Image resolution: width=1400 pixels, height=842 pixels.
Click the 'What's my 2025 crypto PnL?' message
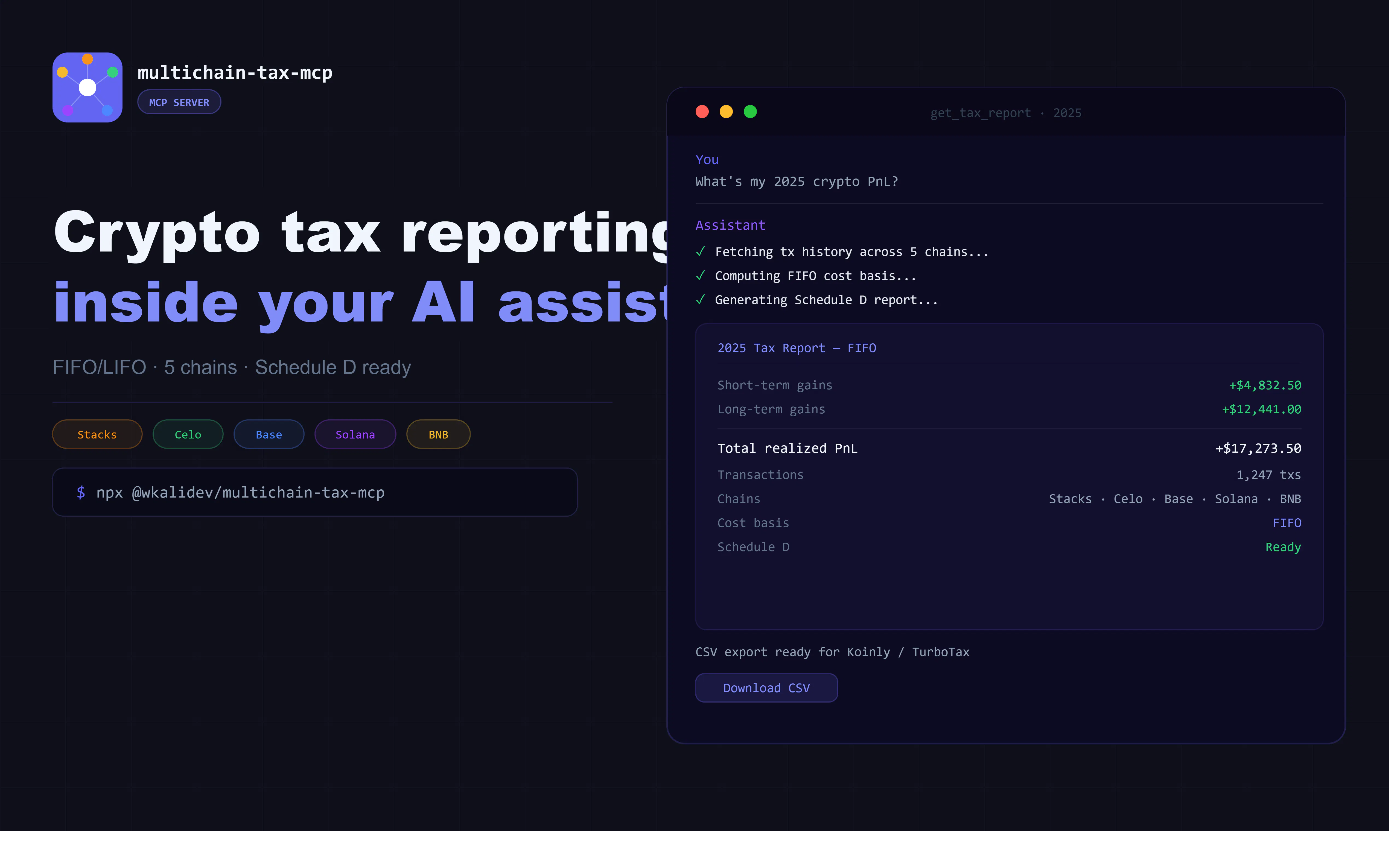(x=797, y=182)
